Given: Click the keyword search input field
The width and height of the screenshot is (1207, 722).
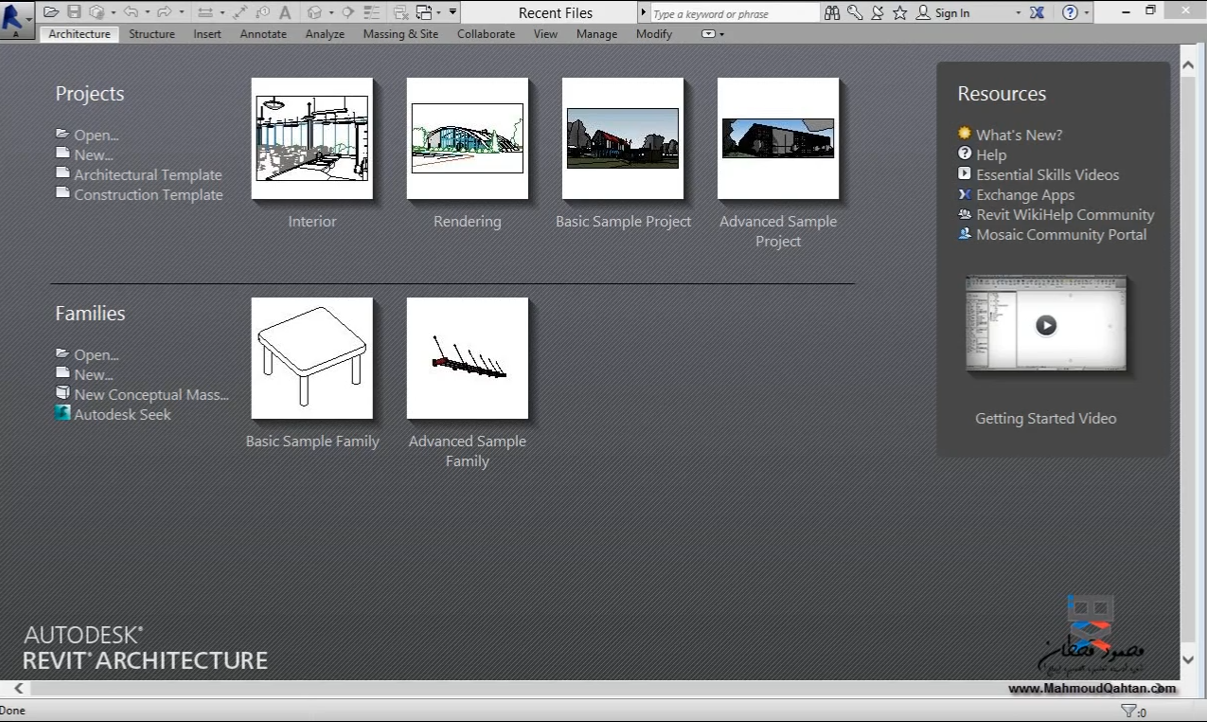Looking at the screenshot, I should coord(735,13).
